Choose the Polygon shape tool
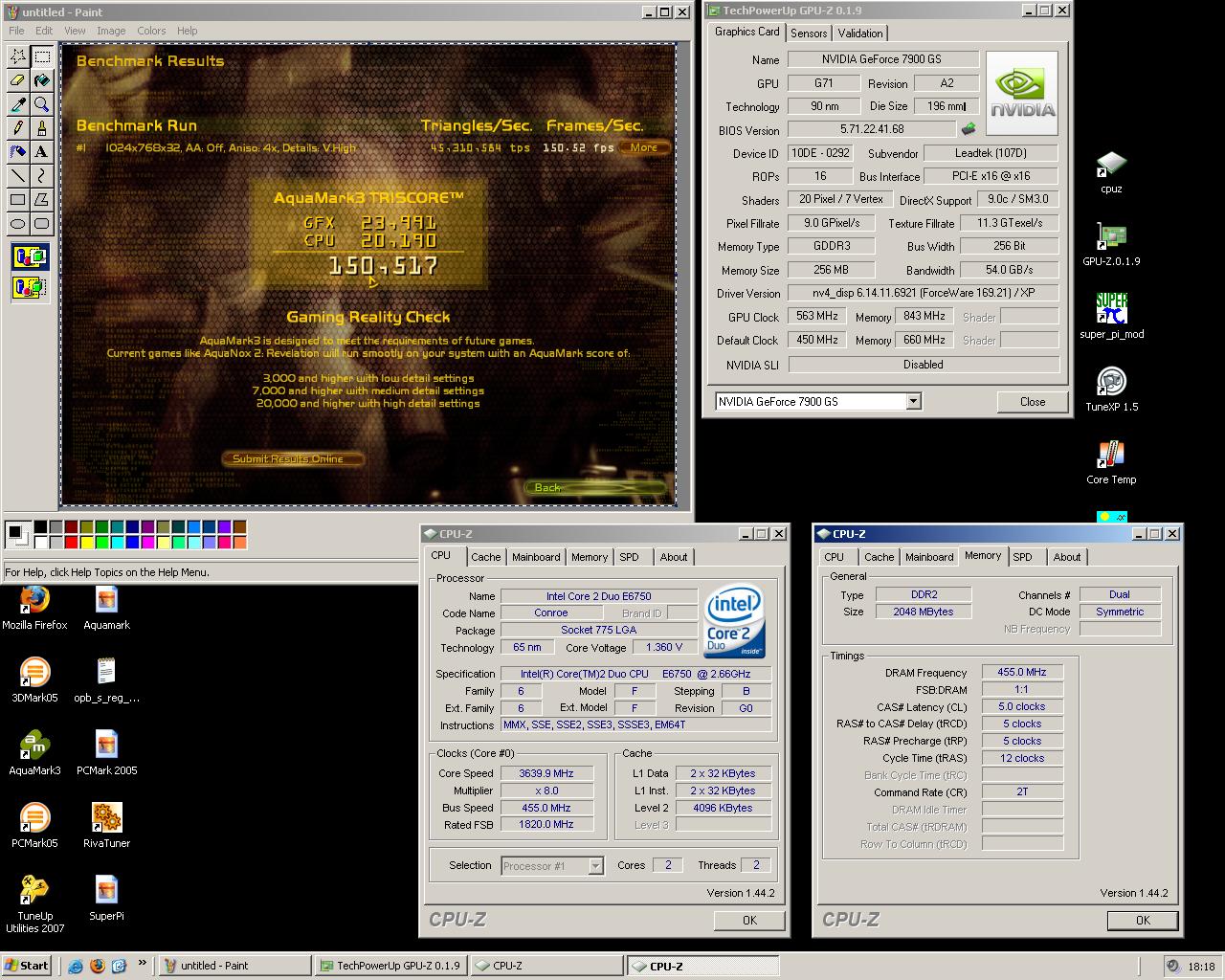Viewport: 1225px width, 980px height. click(x=41, y=200)
